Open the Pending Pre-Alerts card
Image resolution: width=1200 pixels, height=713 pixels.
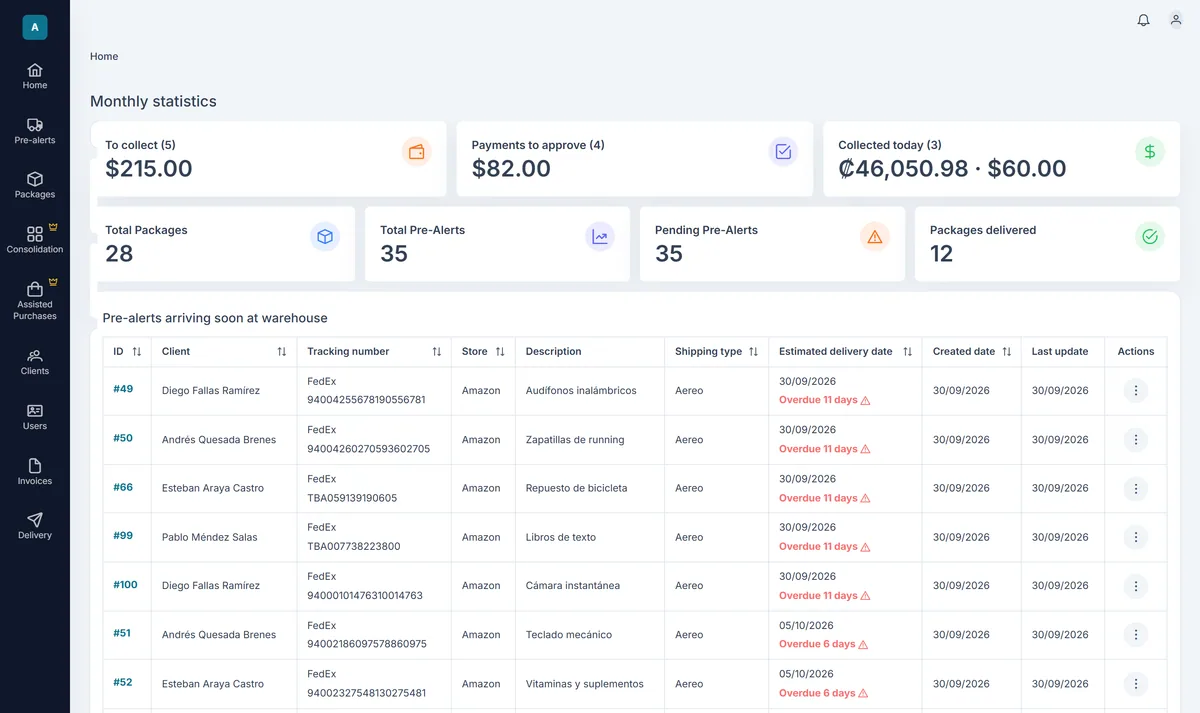point(772,244)
